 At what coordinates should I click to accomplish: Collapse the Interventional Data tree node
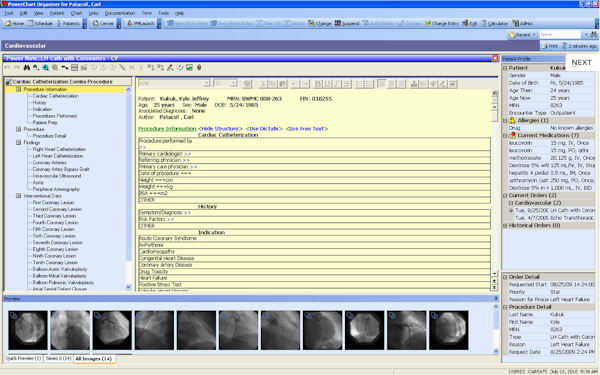coord(18,196)
